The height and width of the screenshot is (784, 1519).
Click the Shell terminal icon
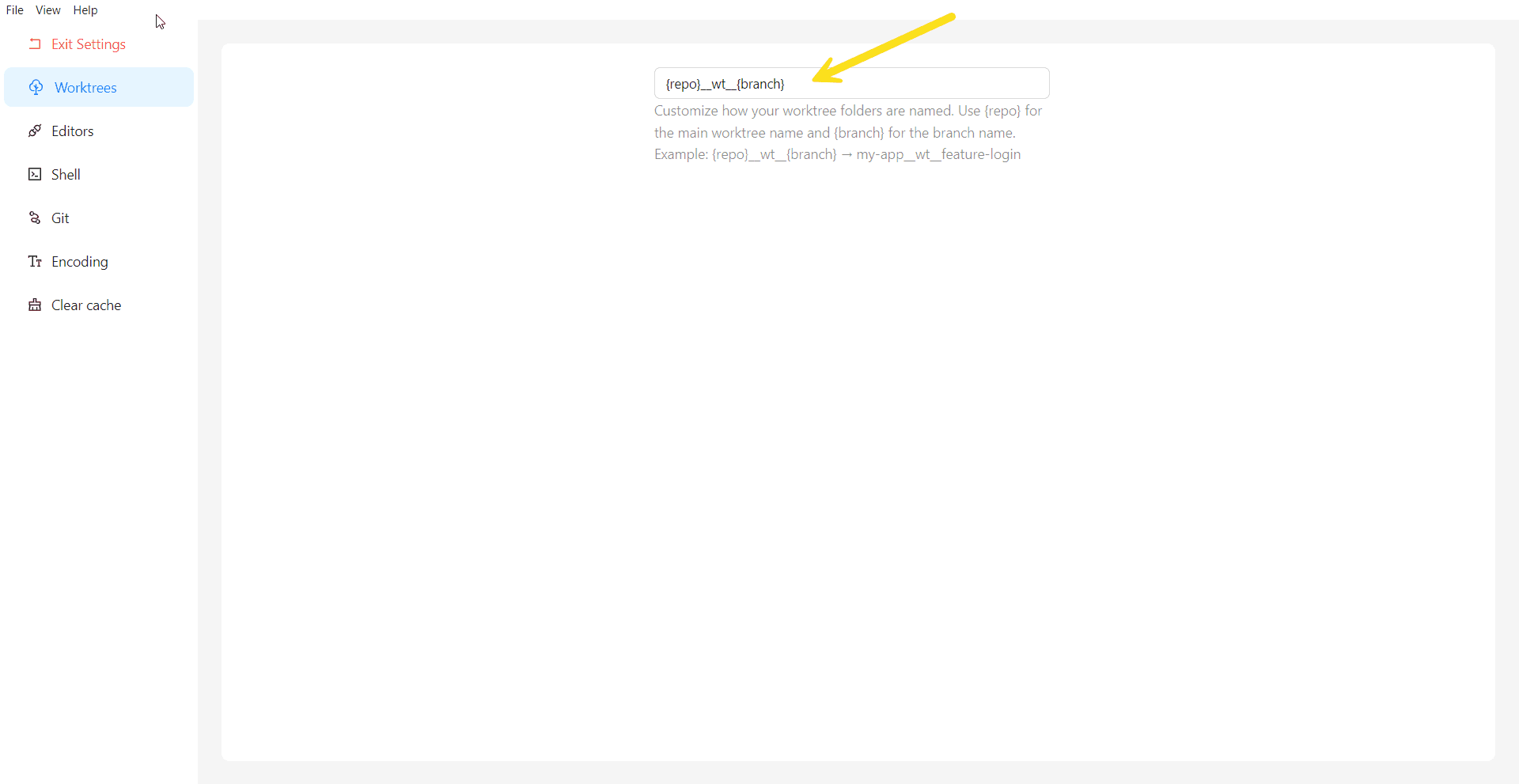pos(35,175)
